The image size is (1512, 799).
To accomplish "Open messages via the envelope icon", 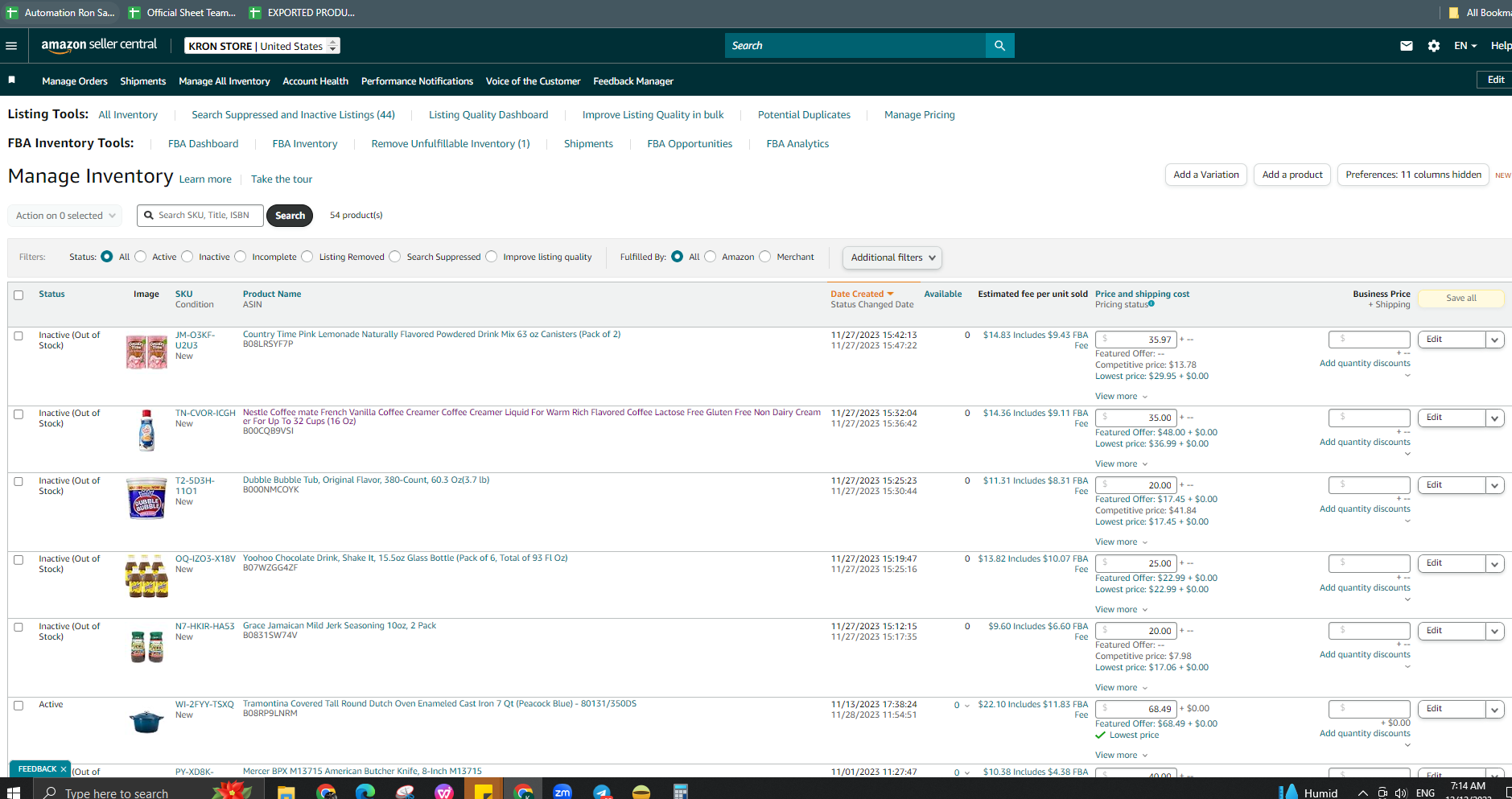I will [1407, 46].
